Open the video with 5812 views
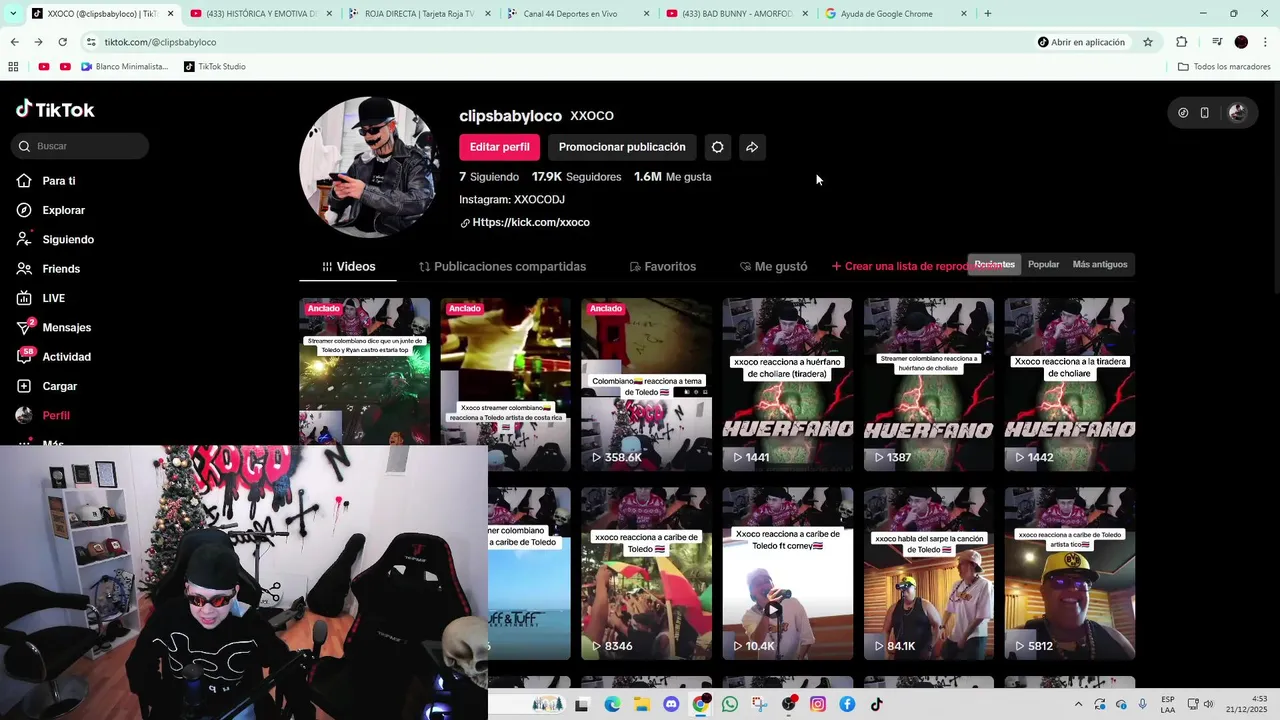Screen dimensions: 1280x720 click(1070, 573)
